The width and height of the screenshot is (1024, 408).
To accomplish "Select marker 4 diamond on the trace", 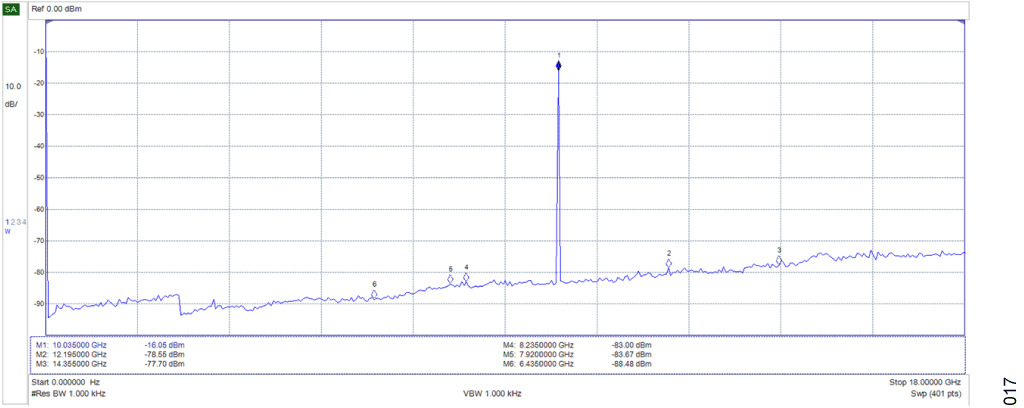I will 466,278.
